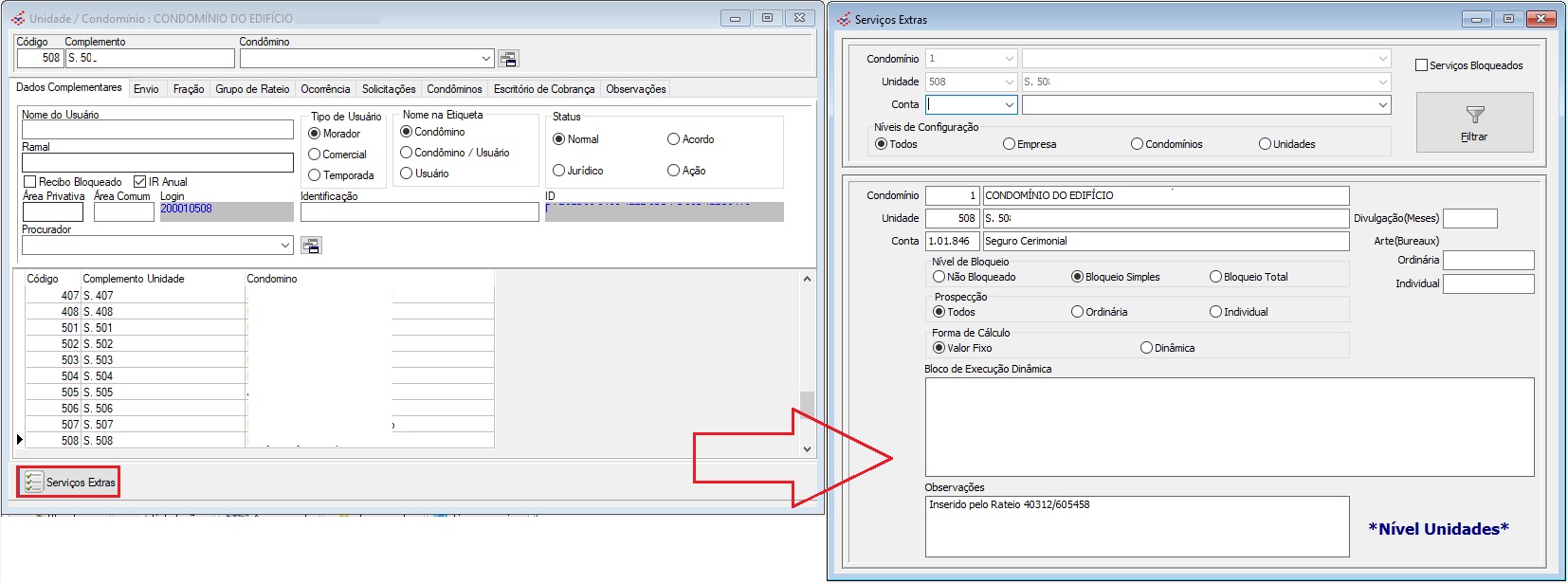
Task: Click the Serviços Extras checklist icon
Action: coord(34,482)
